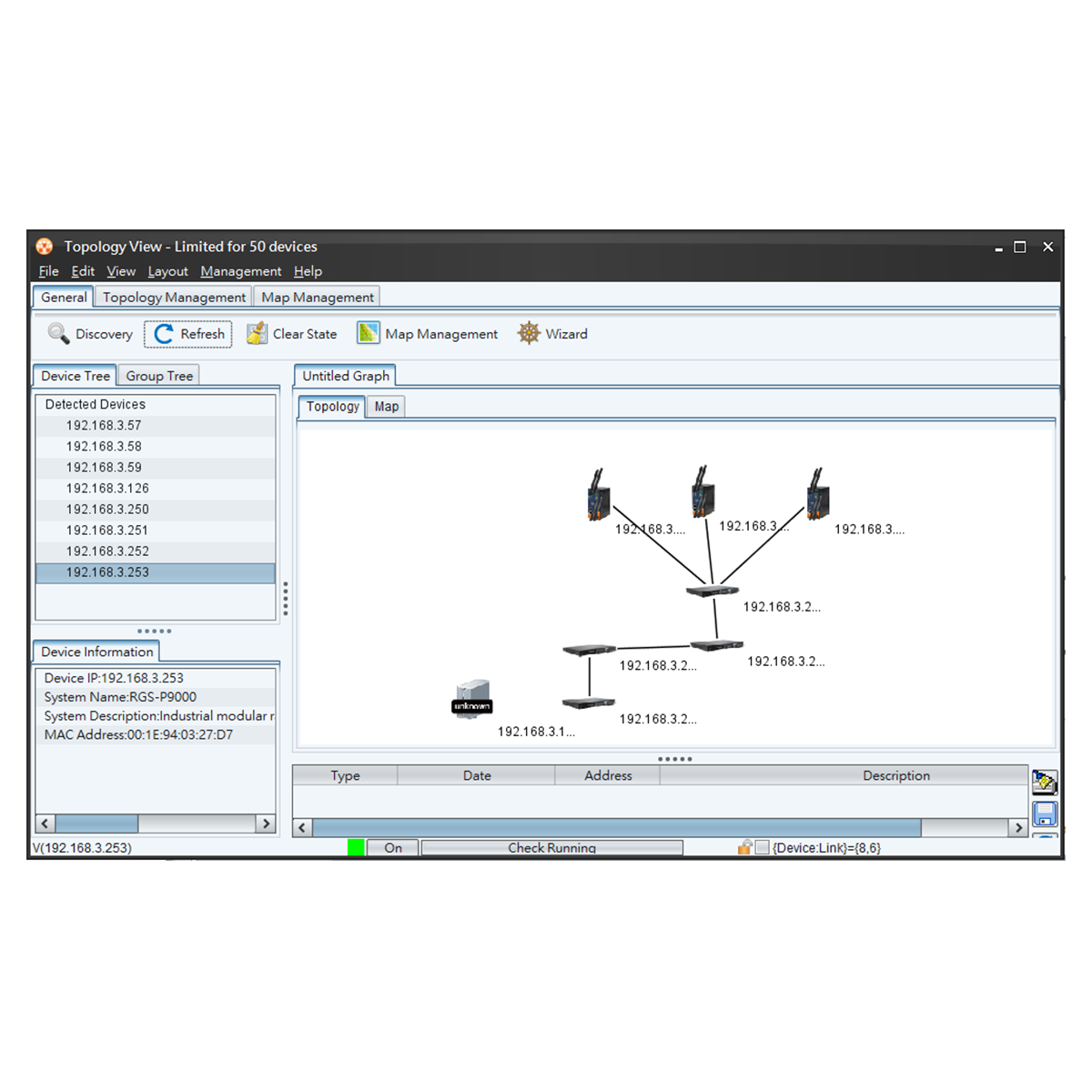Click right arrow of the Device Information scrollbar
The image size is (1092, 1092).
click(266, 824)
